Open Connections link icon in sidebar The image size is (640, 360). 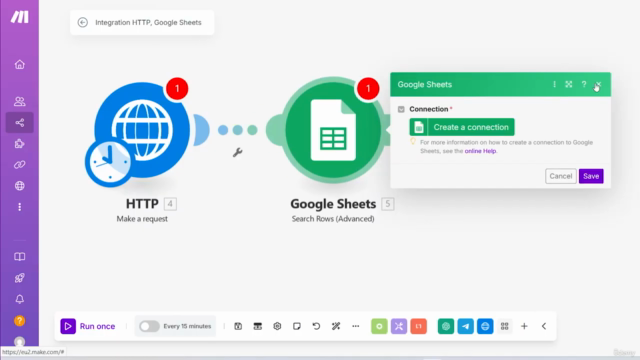click(x=20, y=164)
